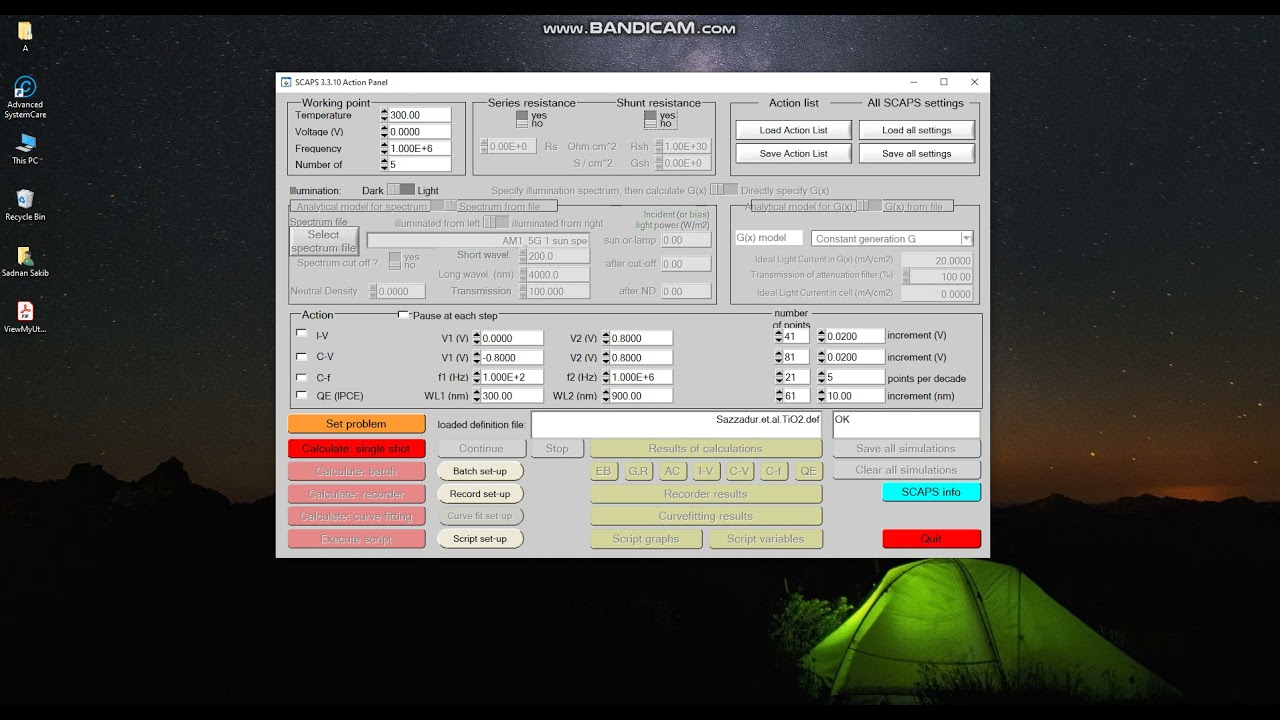This screenshot has height=720, width=1280.
Task: Run Calculate: single shot
Action: pyautogui.click(x=356, y=449)
